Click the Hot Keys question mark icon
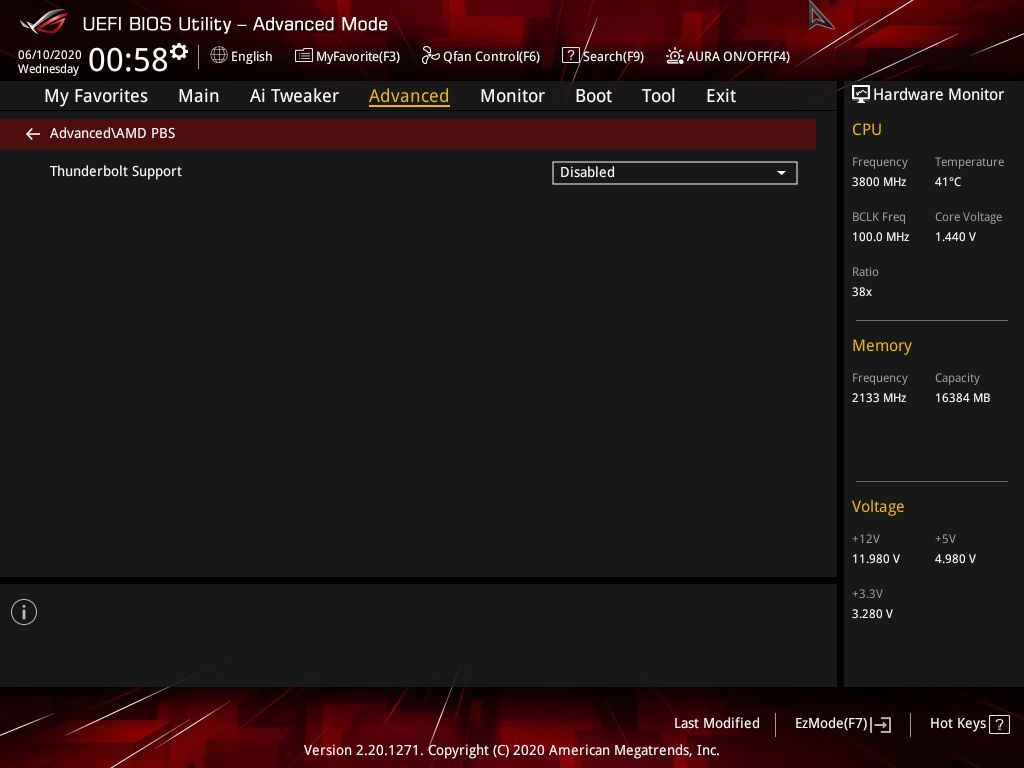Image resolution: width=1024 pixels, height=768 pixels. (999, 724)
